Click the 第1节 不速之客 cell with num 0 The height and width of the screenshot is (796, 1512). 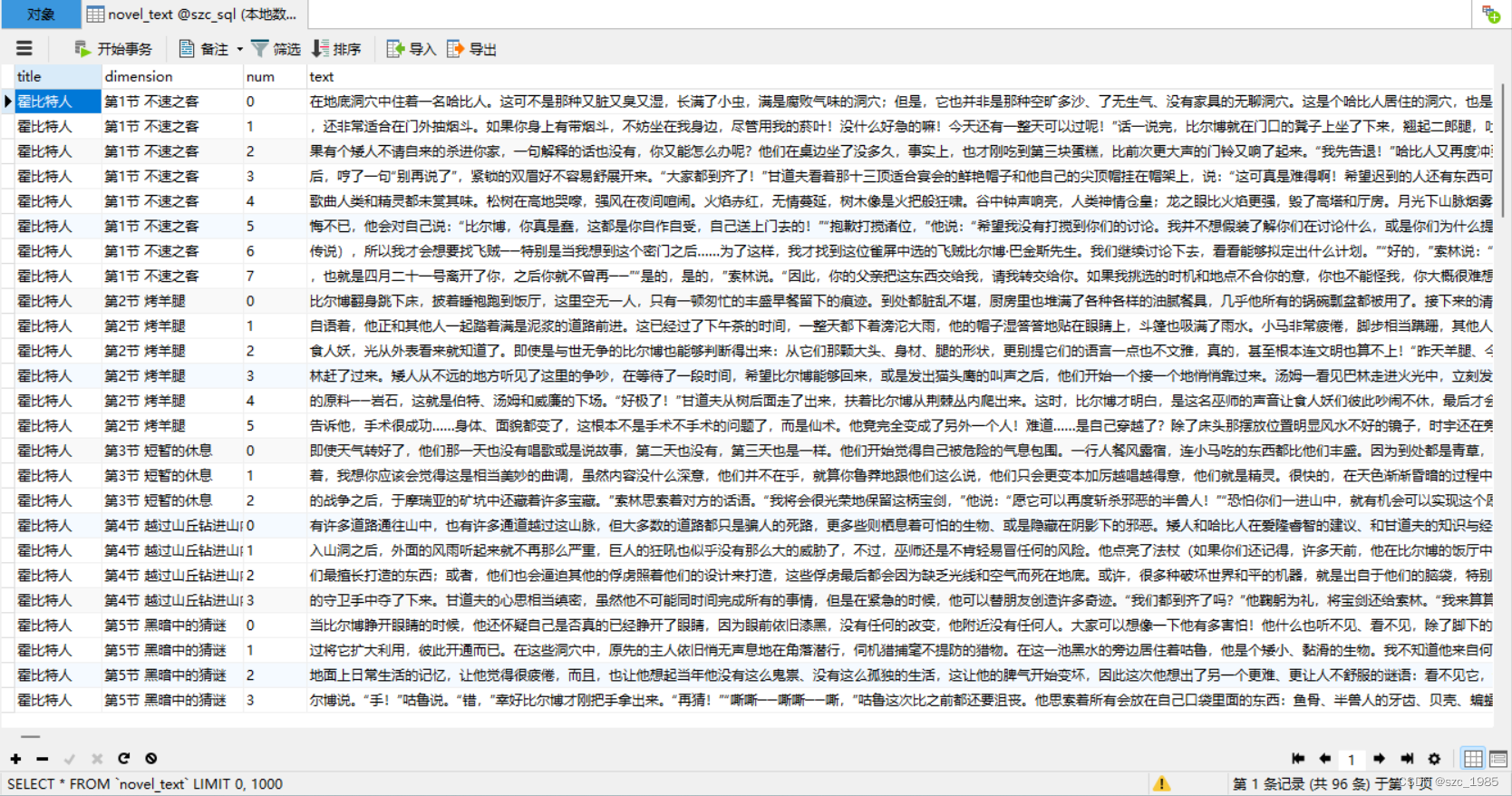coord(172,102)
